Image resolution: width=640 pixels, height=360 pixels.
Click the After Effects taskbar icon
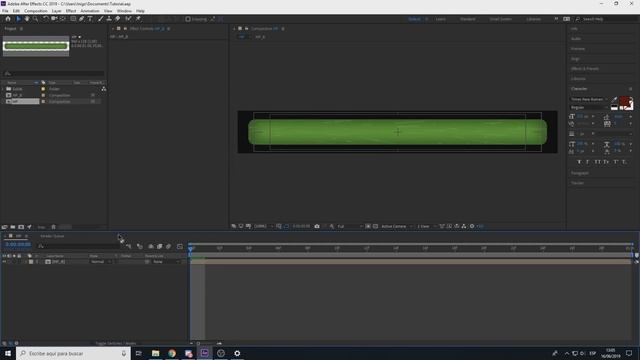(x=204, y=353)
